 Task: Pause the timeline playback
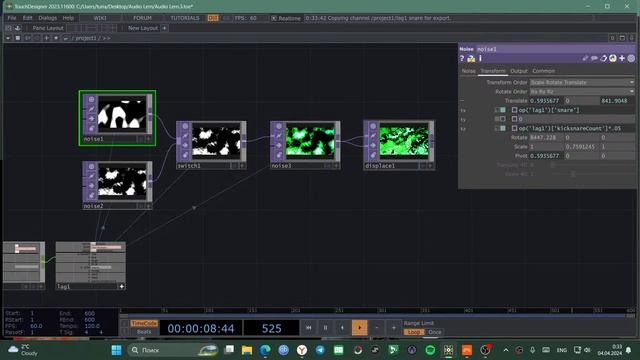(325, 327)
